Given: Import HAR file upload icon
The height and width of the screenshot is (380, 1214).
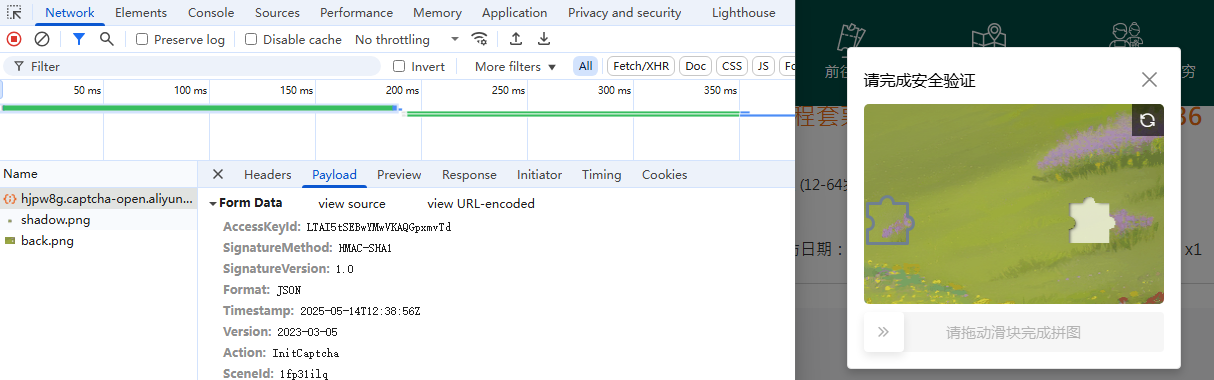Looking at the screenshot, I should point(516,39).
